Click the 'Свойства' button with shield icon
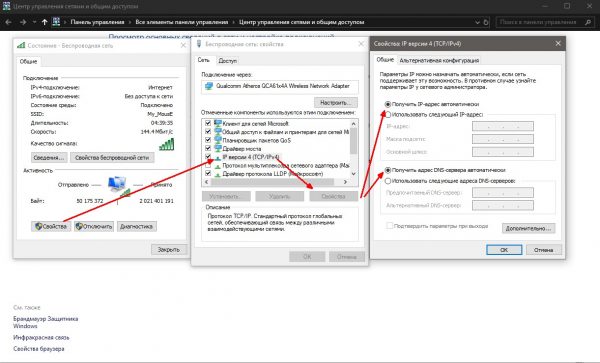 [51, 226]
